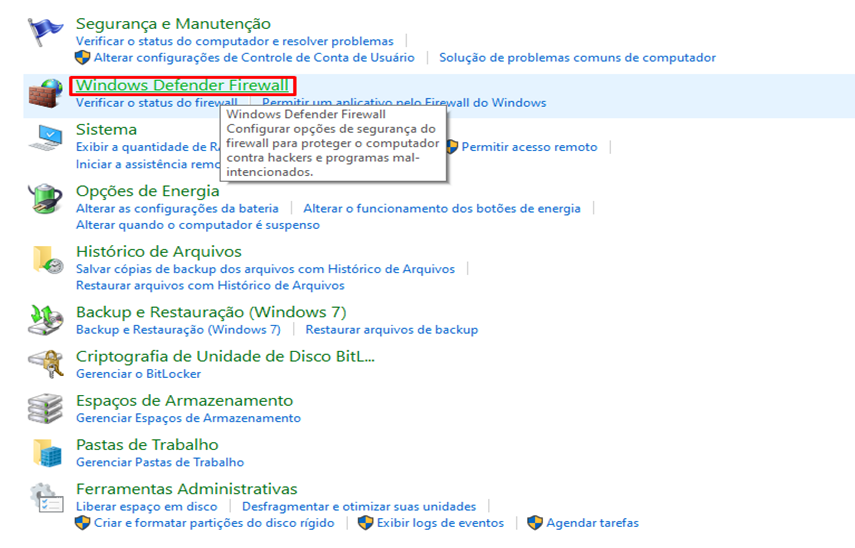Click the BitLocker drive lock icon
Screen dimensions: 855x548
coord(46,364)
